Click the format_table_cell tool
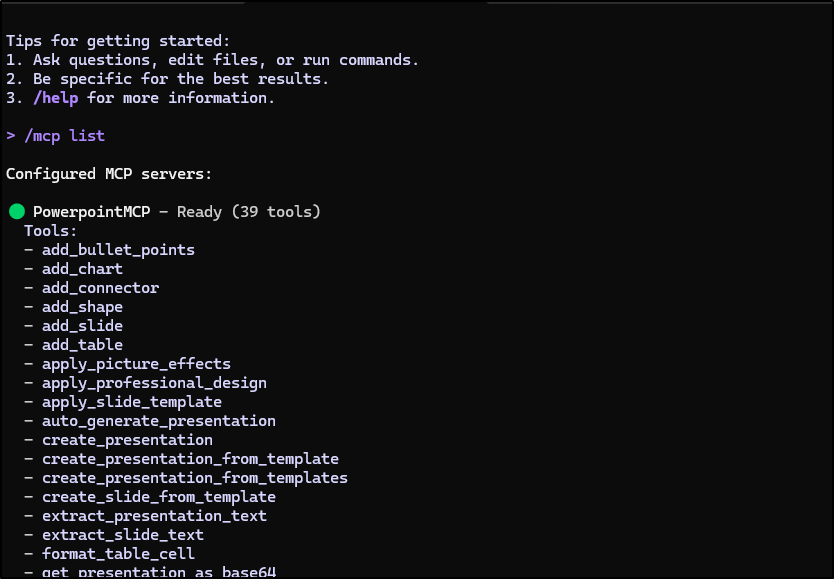Screen dimensions: 834x579 click(x=118, y=554)
